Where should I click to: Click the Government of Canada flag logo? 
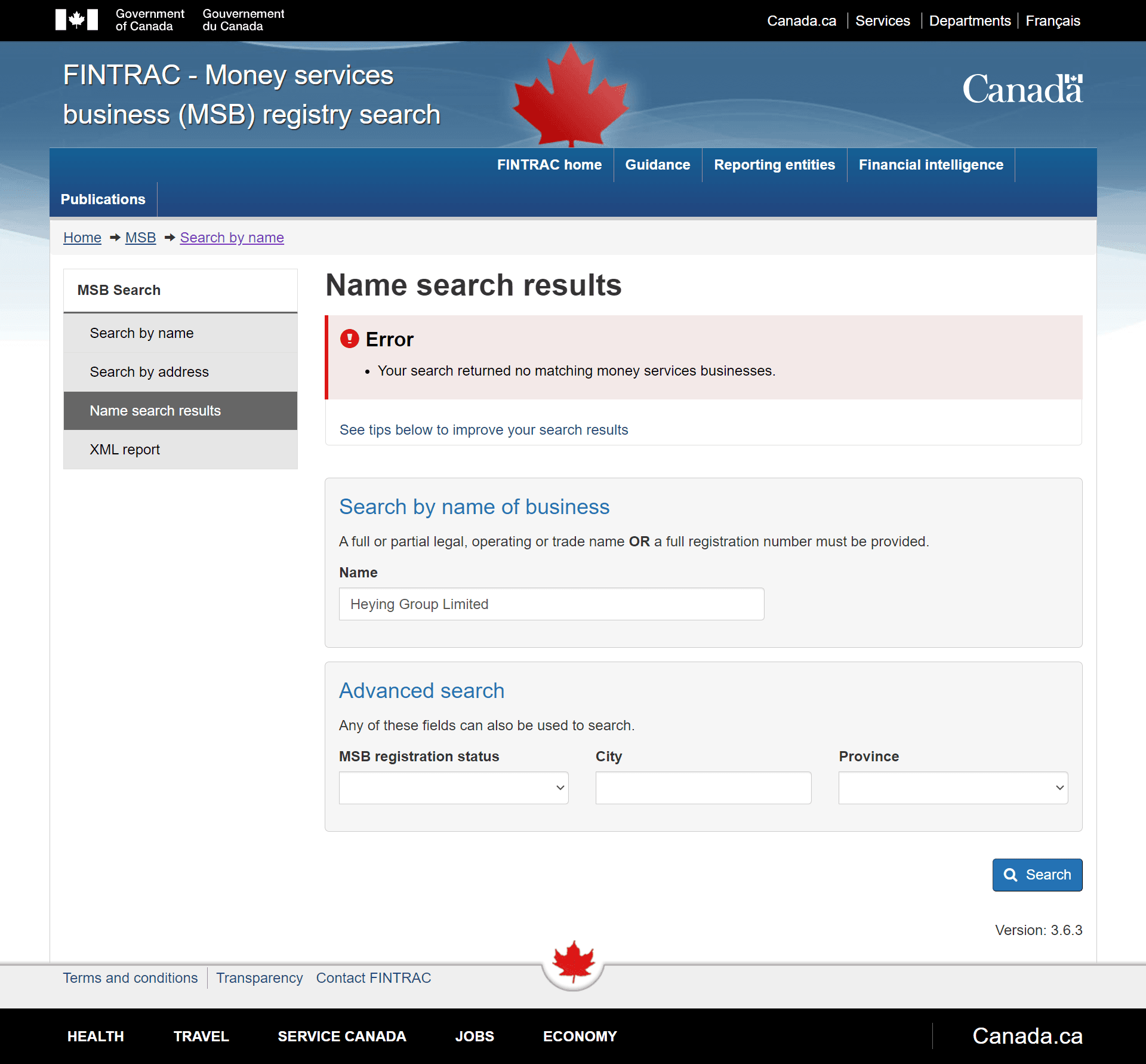[x=76, y=20]
